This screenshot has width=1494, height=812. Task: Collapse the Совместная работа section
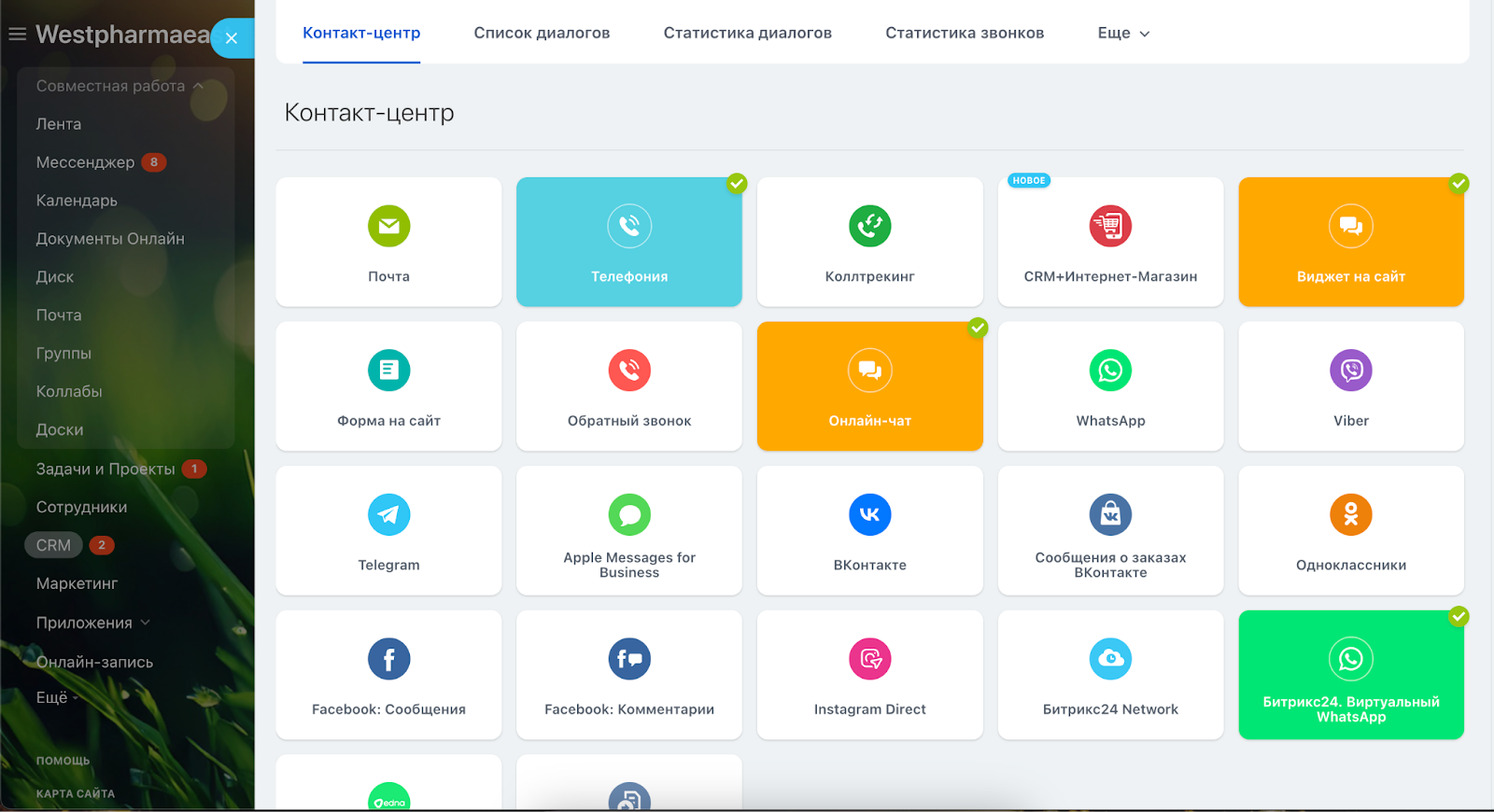point(120,86)
